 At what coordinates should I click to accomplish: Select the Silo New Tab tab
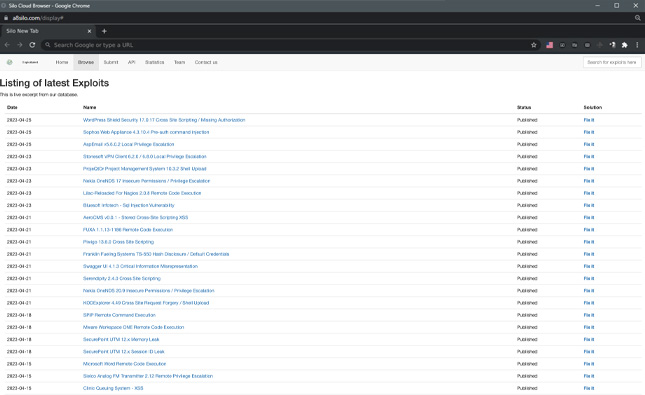[48, 31]
